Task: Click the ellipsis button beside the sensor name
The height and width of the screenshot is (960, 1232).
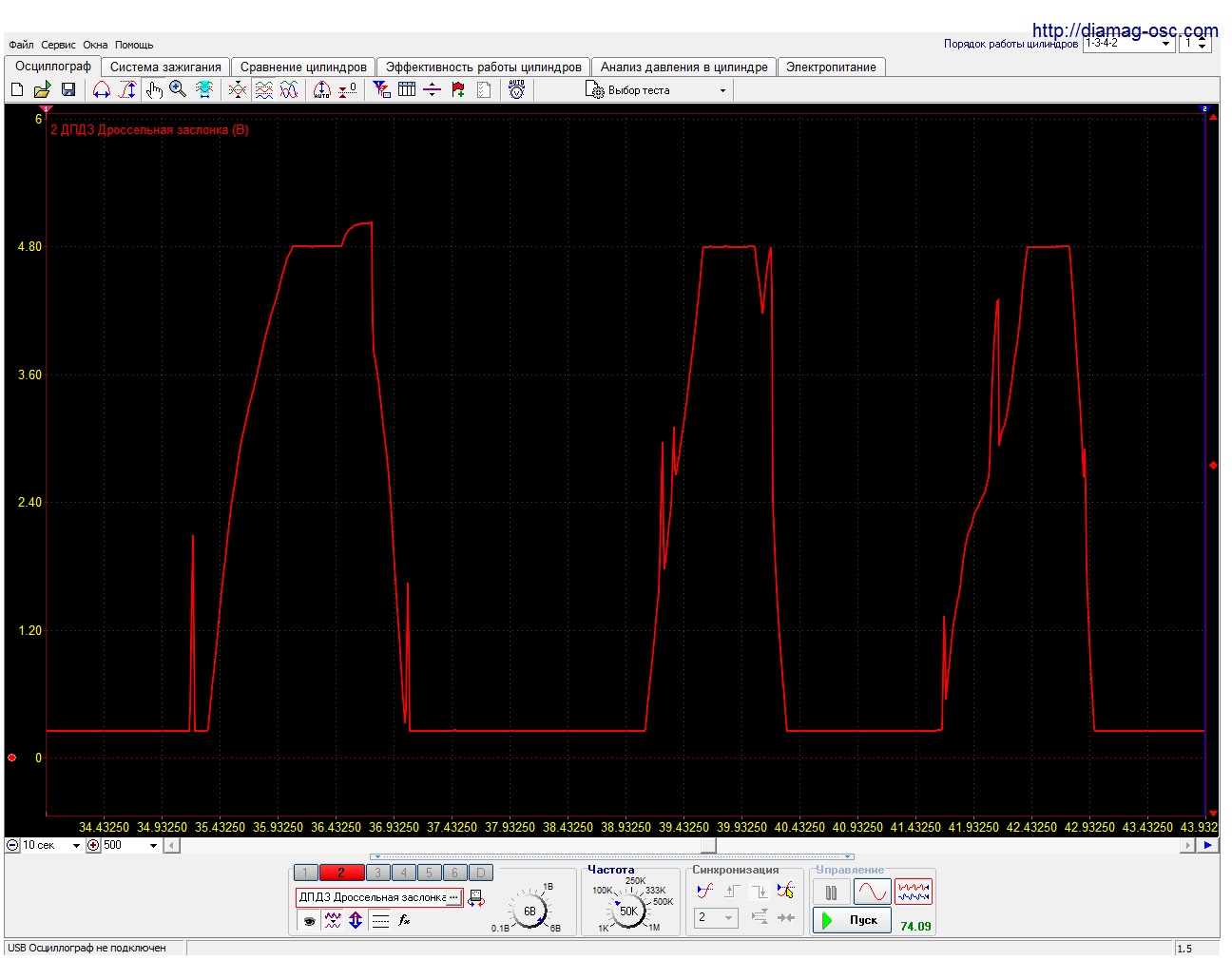Action: tap(453, 897)
